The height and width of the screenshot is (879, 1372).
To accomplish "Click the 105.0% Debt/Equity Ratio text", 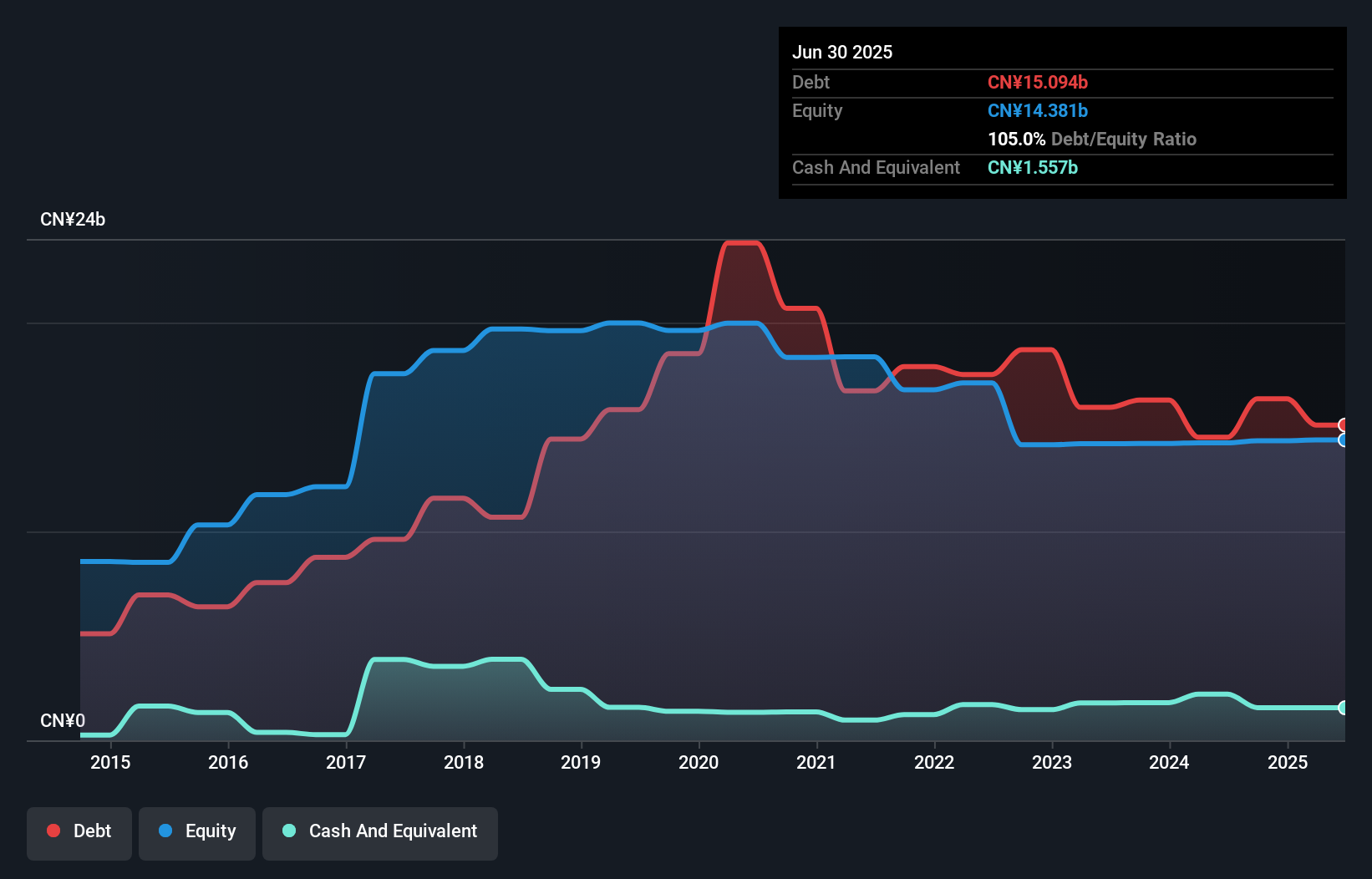I will pos(1092,139).
